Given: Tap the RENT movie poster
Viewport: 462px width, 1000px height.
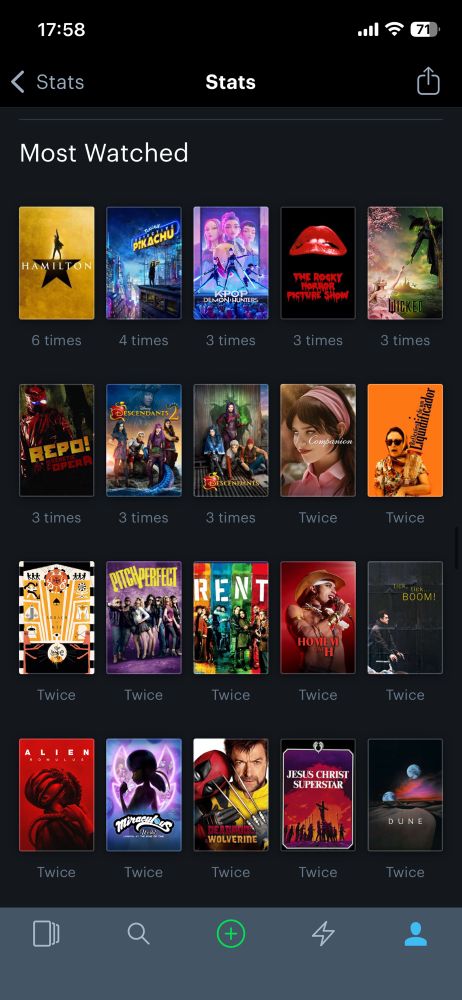Looking at the screenshot, I should tap(231, 617).
